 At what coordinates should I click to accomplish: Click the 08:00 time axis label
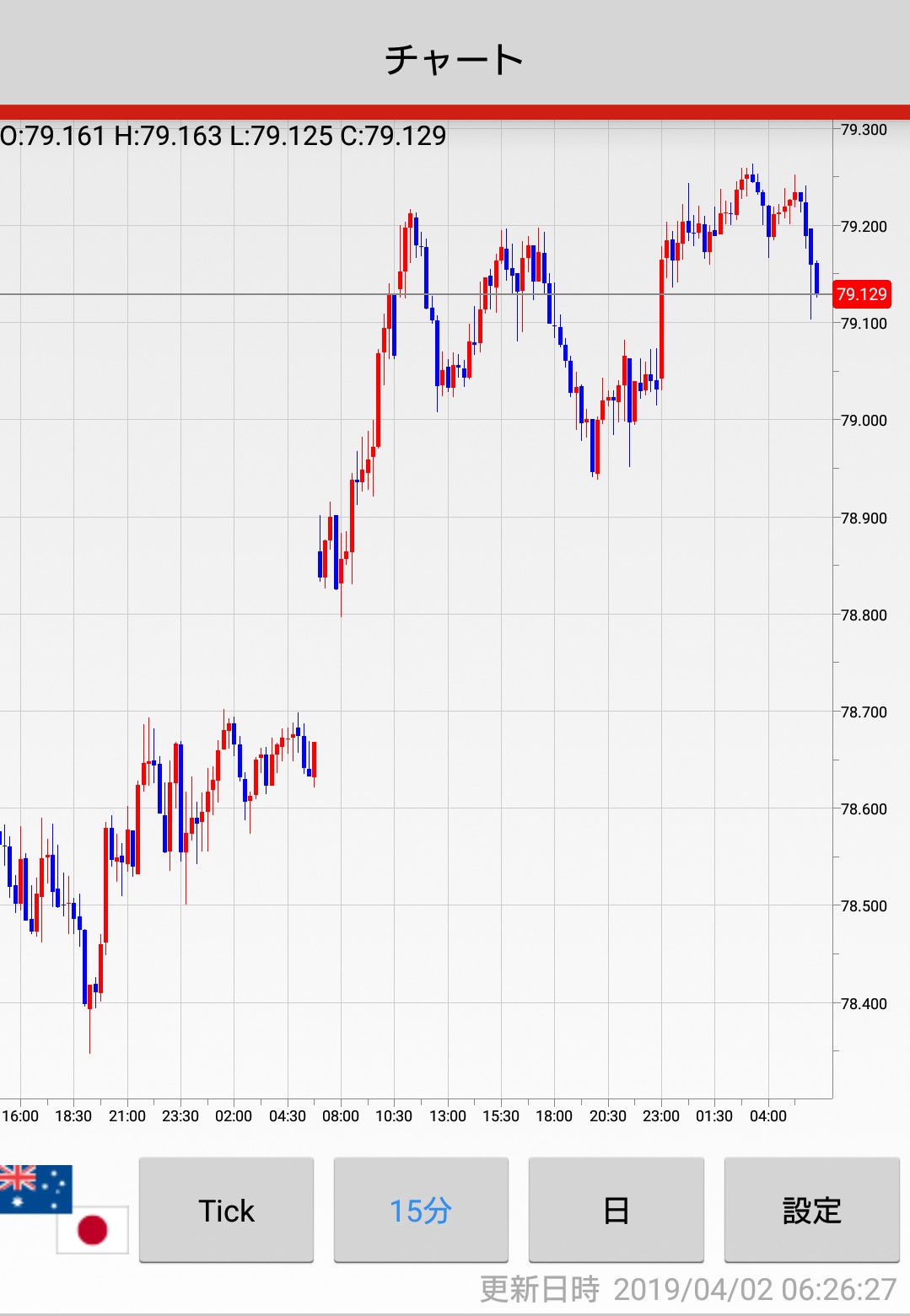(x=341, y=1116)
